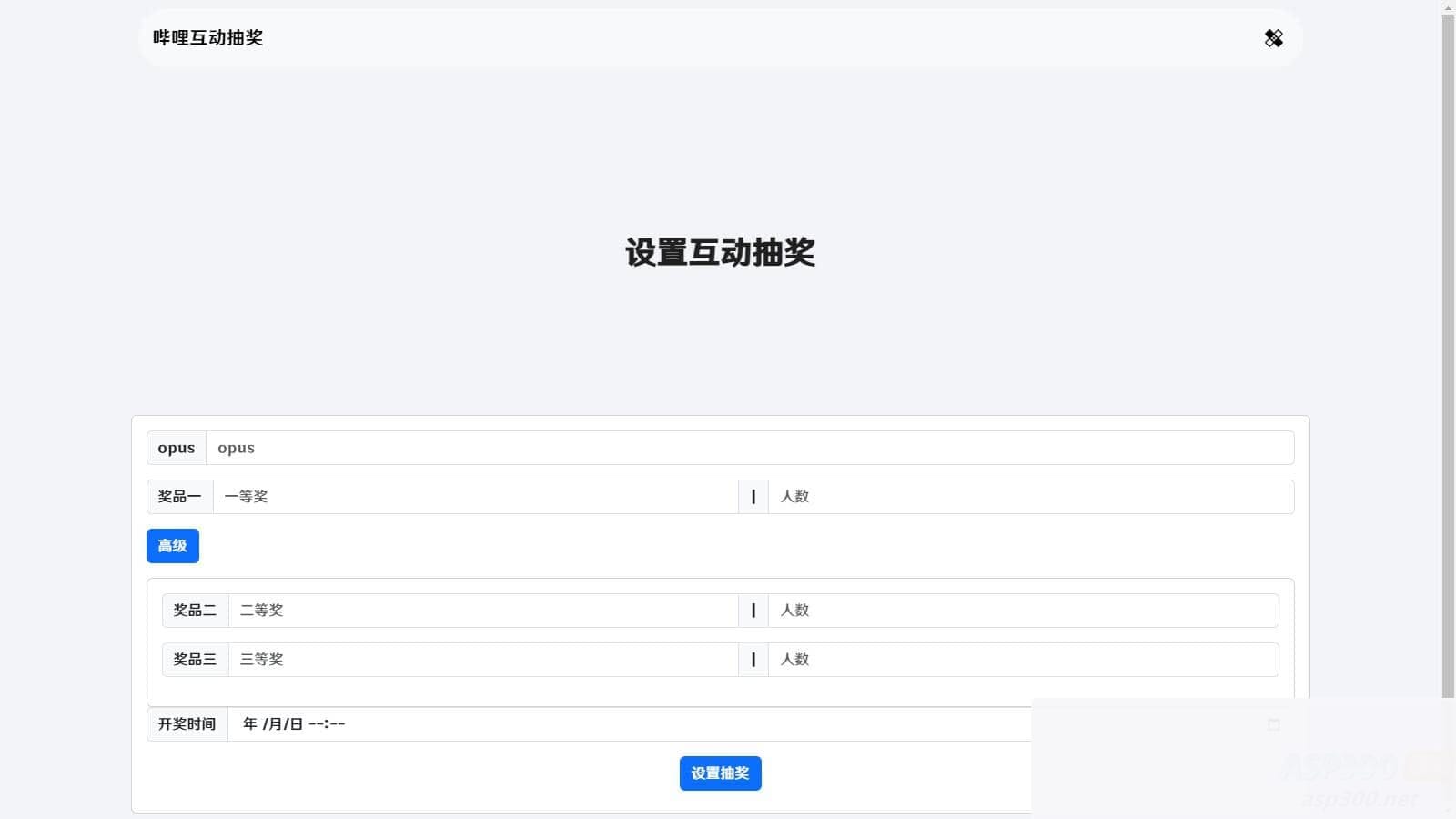Select the time segment in 开奖时间 field
Viewport: 1456px width, 819px height.
326,723
